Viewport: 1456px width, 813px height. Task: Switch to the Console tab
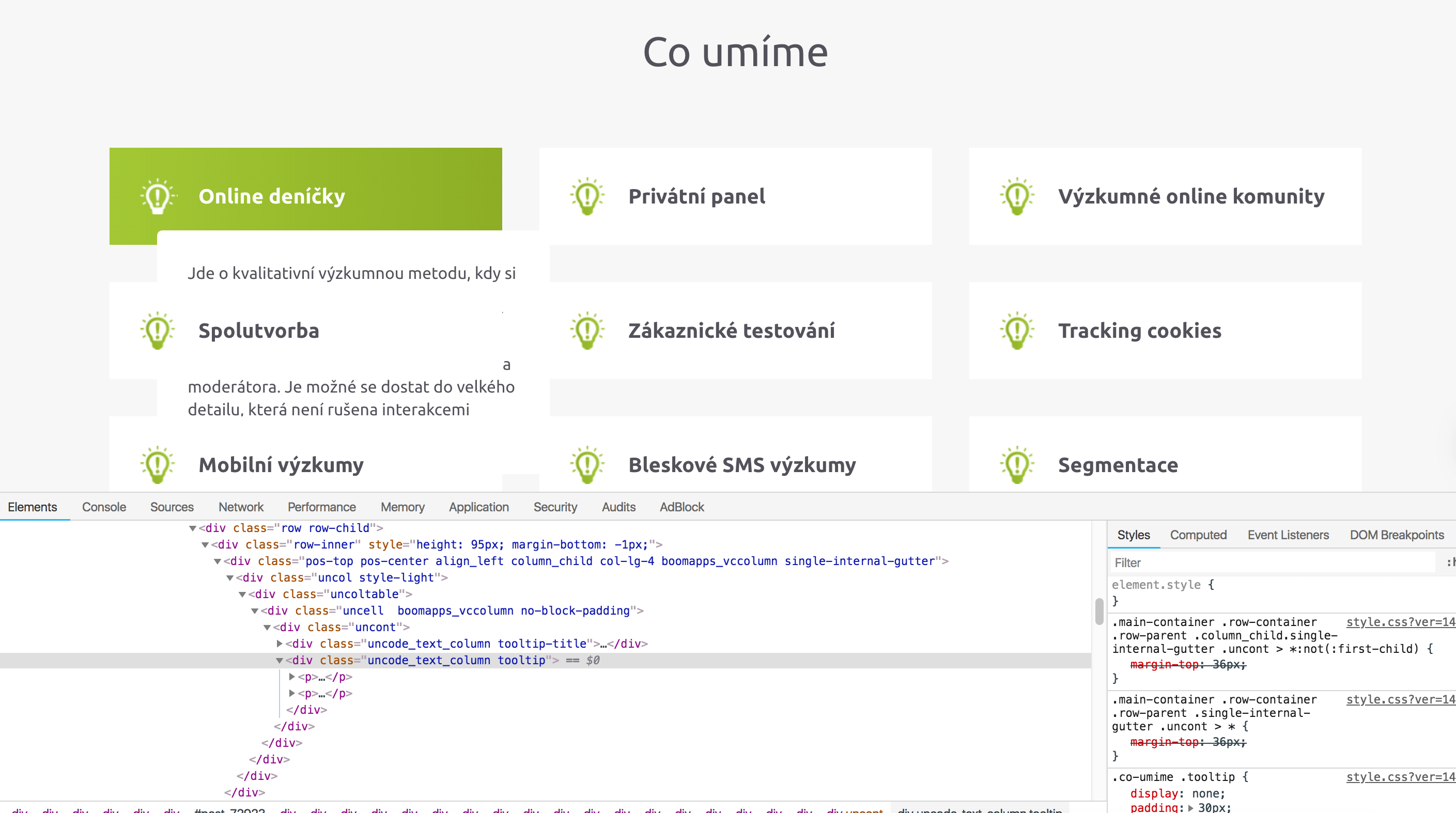(x=104, y=507)
